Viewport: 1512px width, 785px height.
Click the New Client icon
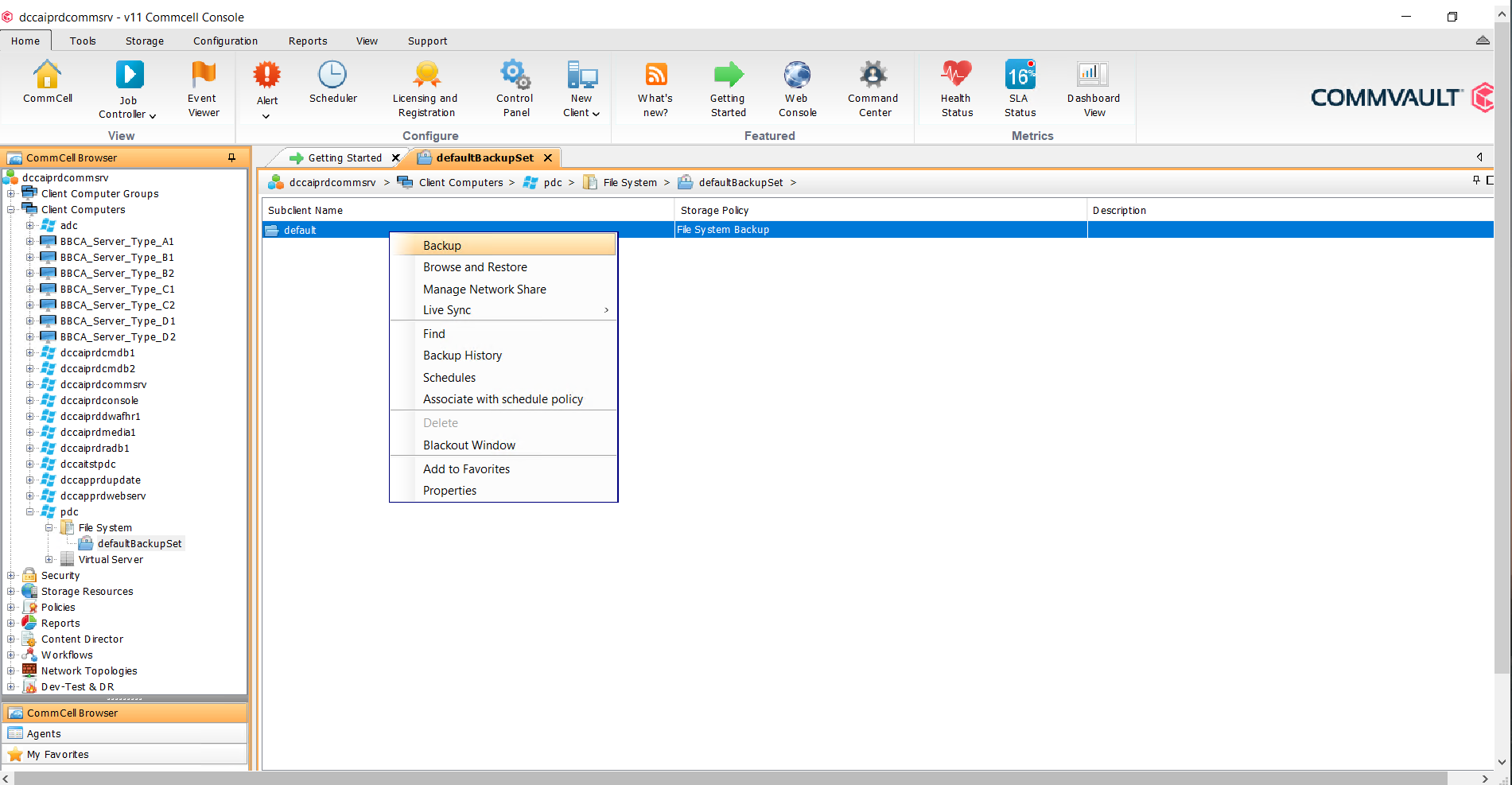point(581,76)
